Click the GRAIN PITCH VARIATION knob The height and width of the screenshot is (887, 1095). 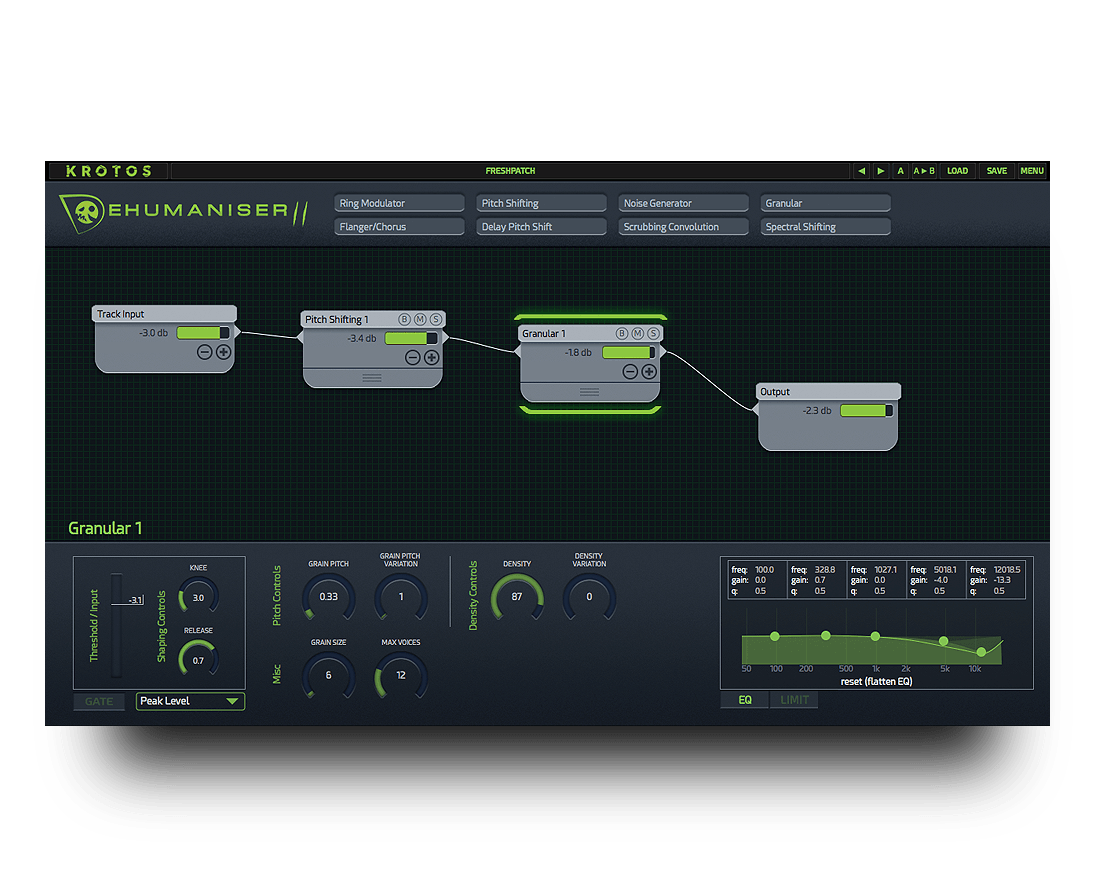[401, 597]
